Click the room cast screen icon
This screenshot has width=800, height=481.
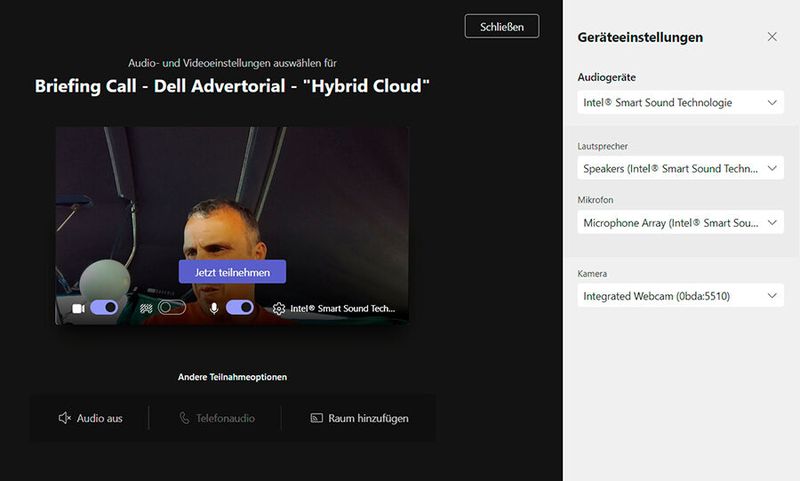316,418
